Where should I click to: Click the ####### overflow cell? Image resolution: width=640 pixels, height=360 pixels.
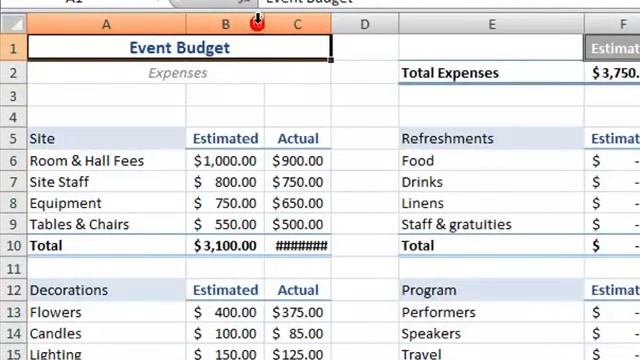click(x=298, y=246)
